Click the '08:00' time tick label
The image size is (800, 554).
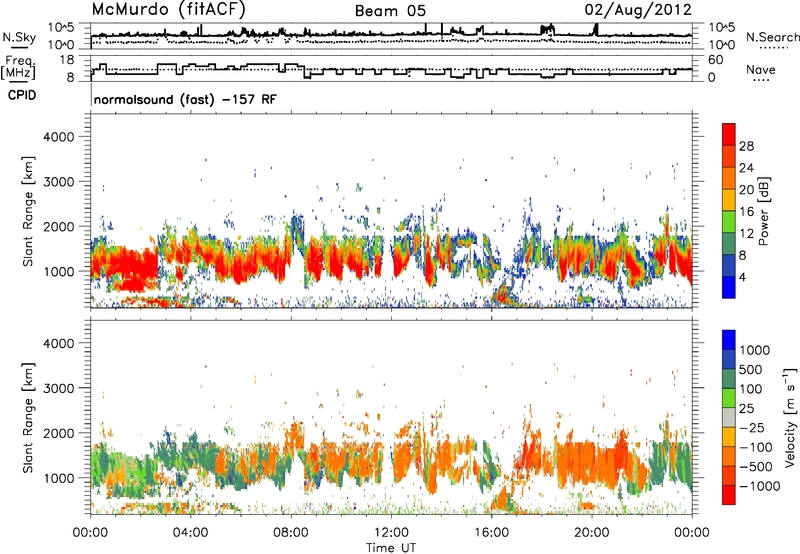point(291,533)
